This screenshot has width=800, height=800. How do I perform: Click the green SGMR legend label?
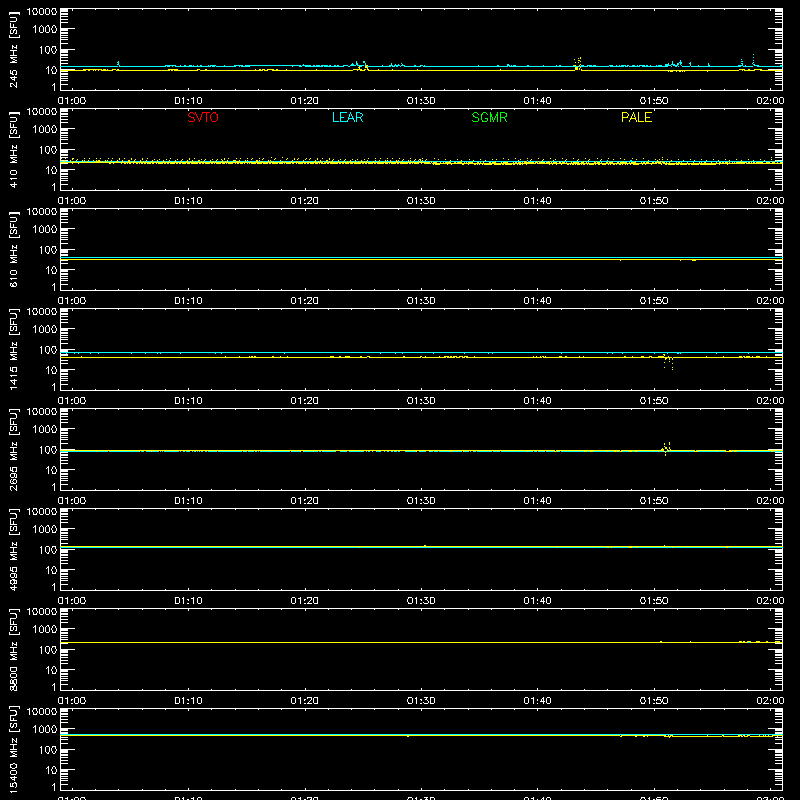pyautogui.click(x=489, y=117)
